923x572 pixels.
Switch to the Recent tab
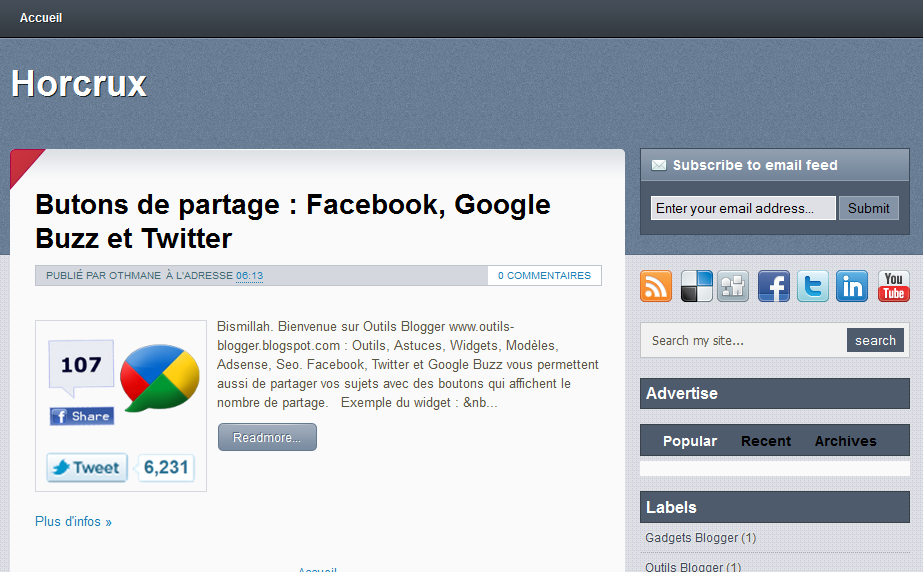coord(766,441)
